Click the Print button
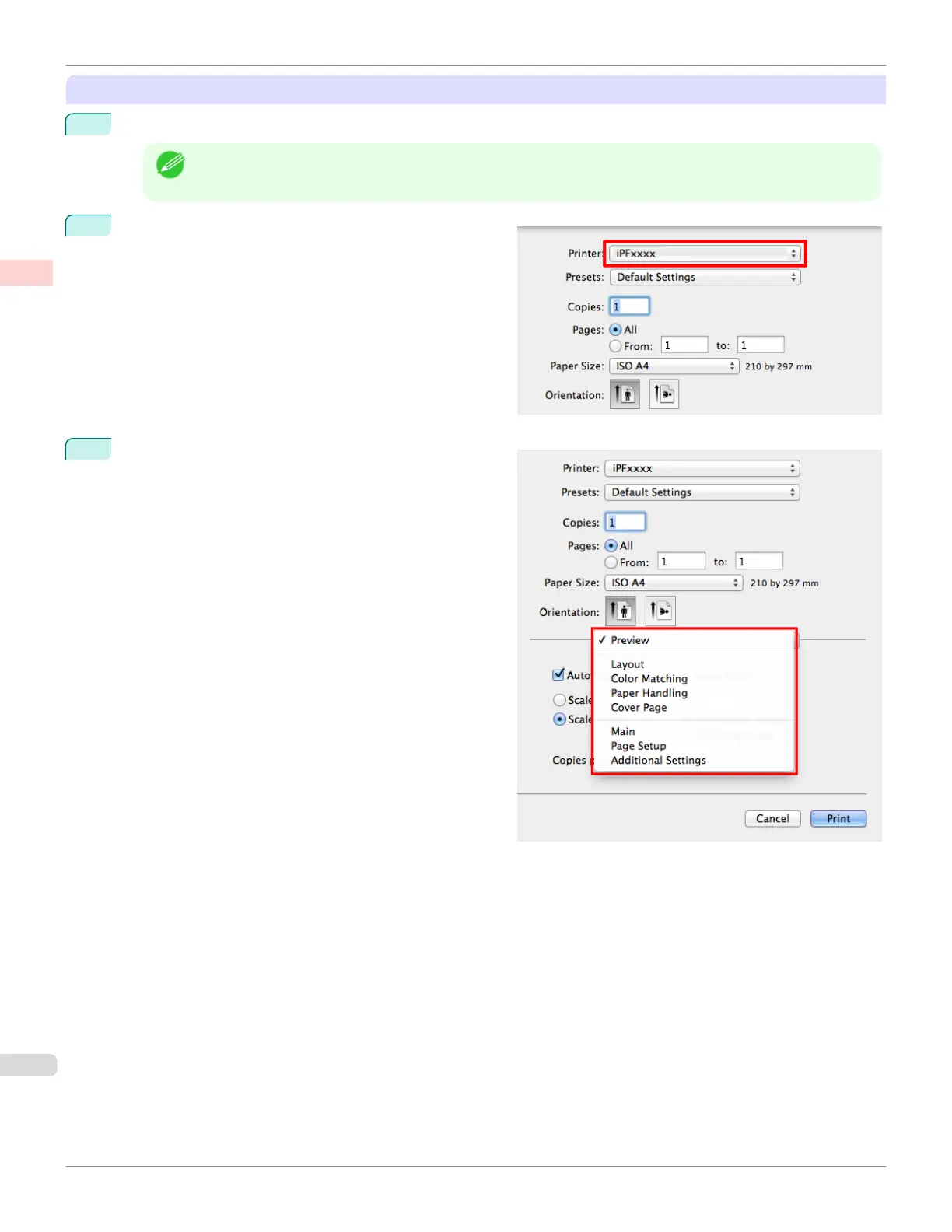The image size is (952, 1232). pyautogui.click(x=838, y=818)
